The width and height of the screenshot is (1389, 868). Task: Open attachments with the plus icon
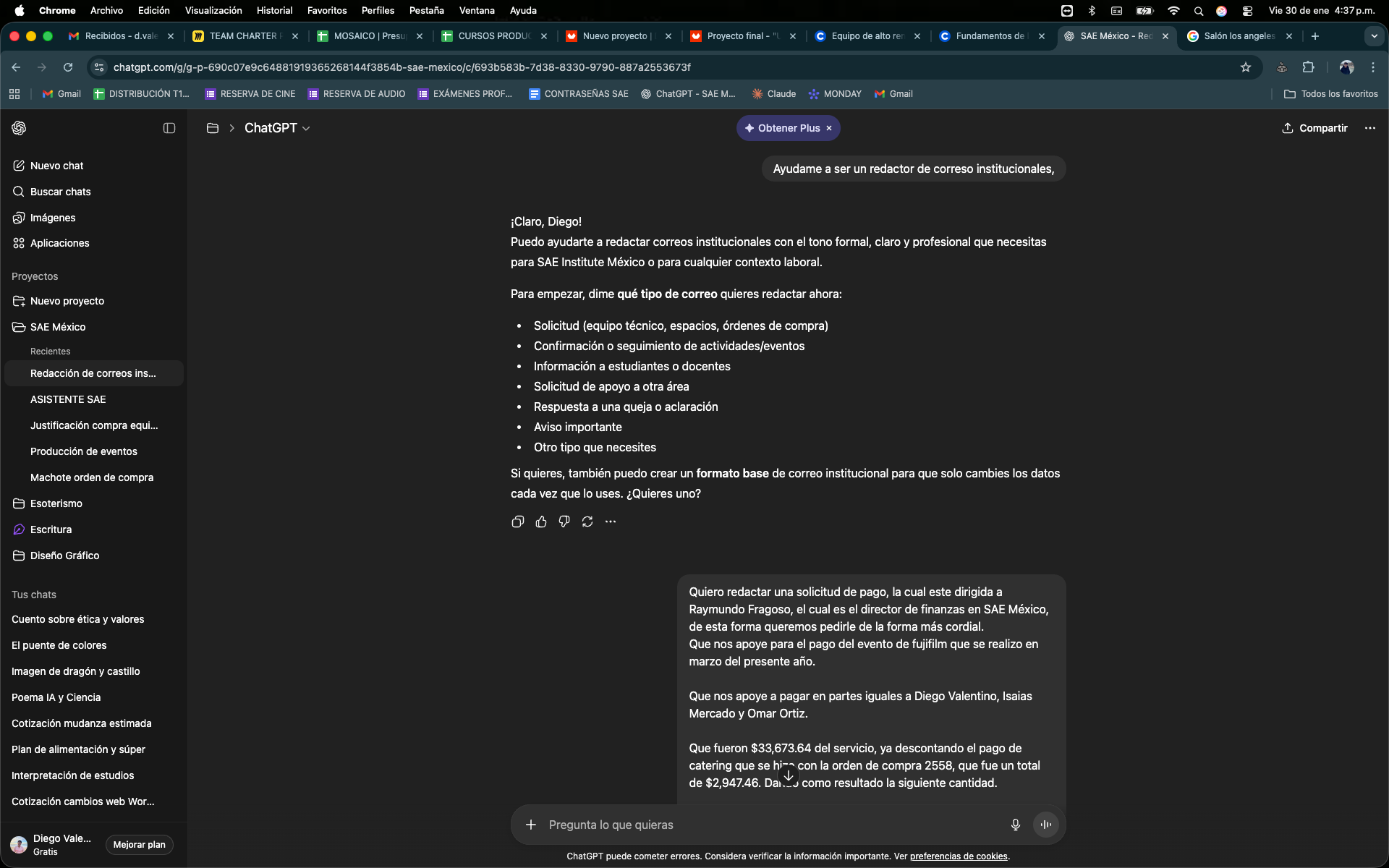(531, 825)
